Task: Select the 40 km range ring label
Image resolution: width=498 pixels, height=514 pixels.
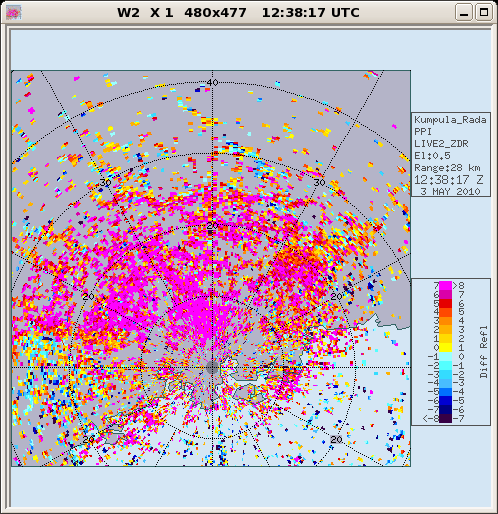Action: point(212,82)
